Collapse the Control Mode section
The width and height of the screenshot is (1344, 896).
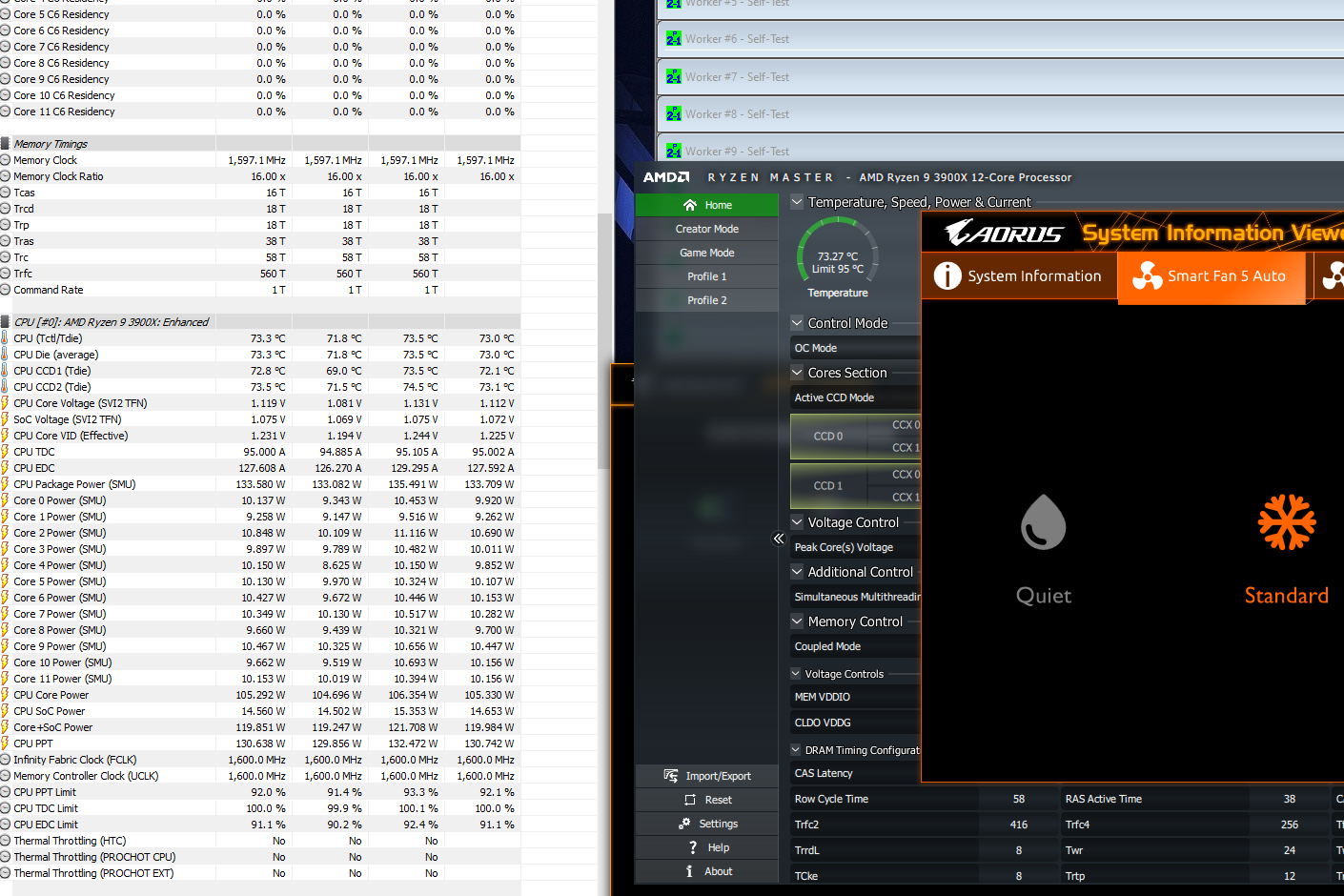[x=798, y=323]
